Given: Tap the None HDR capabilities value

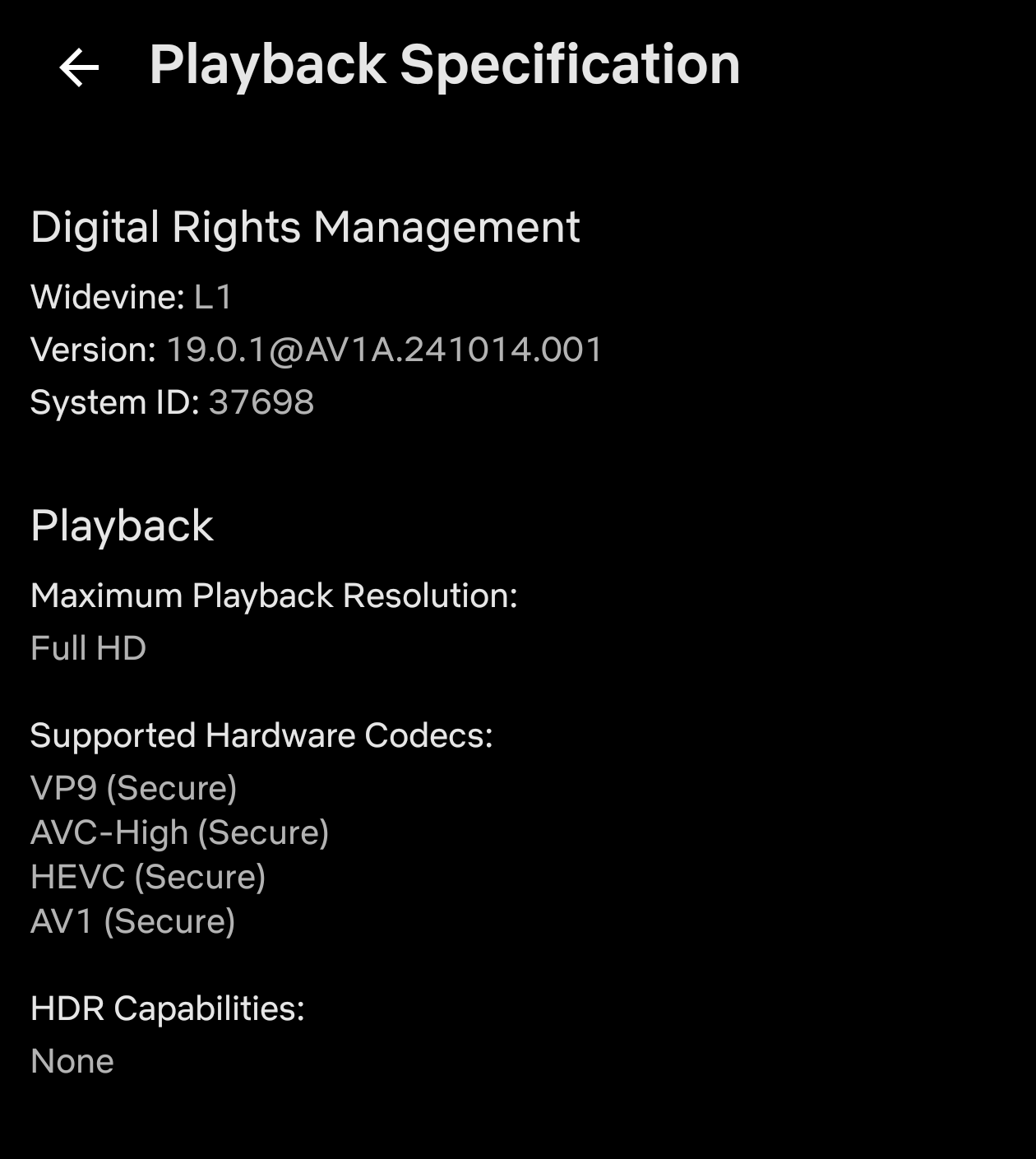Looking at the screenshot, I should click(x=72, y=1061).
